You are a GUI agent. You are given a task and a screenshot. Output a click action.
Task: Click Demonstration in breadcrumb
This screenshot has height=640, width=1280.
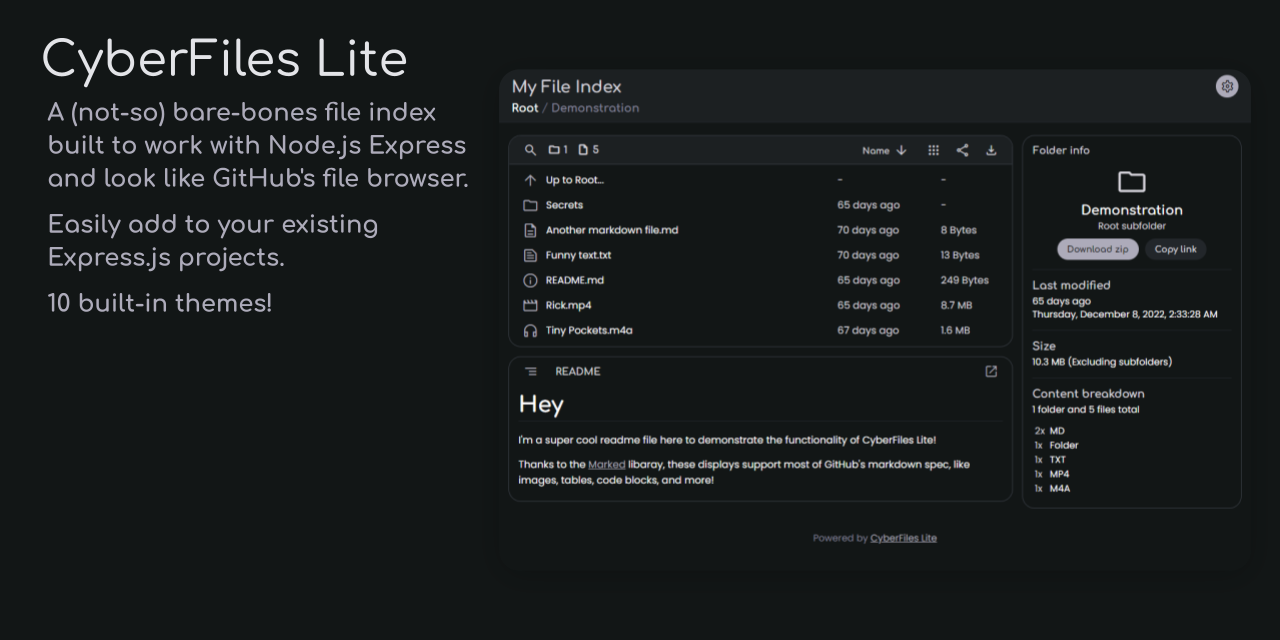click(595, 108)
